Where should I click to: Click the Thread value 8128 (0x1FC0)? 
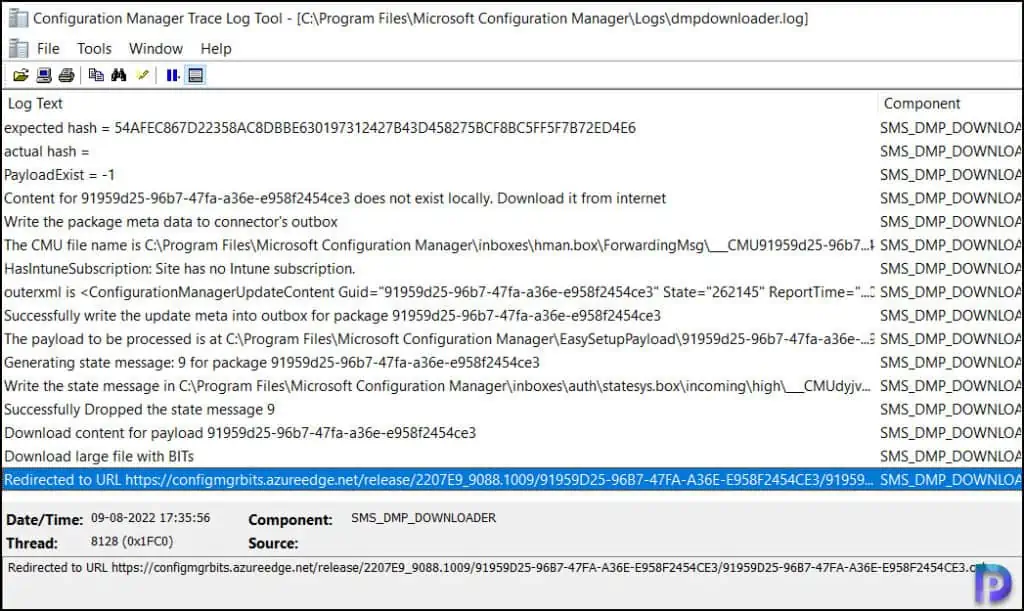pyautogui.click(x=132, y=541)
